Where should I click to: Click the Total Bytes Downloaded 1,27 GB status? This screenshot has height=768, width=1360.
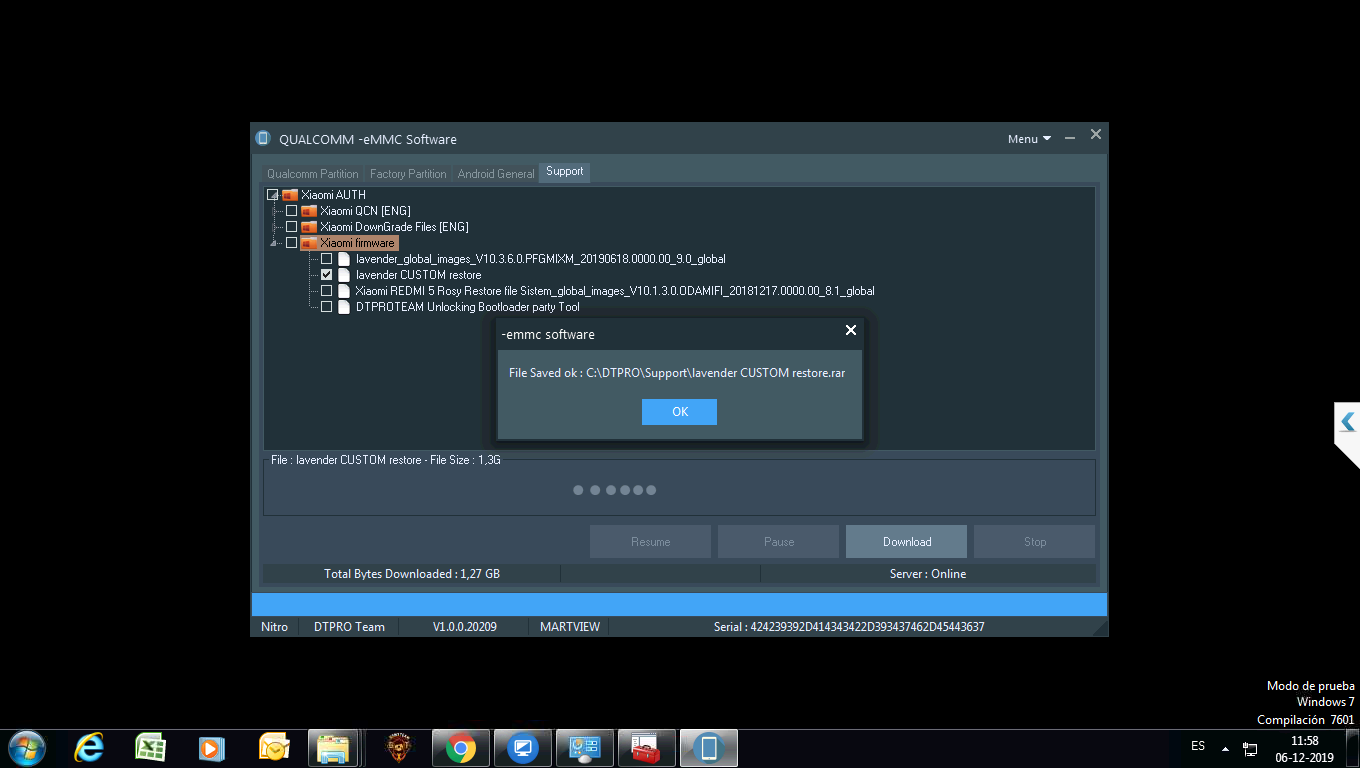pos(412,574)
